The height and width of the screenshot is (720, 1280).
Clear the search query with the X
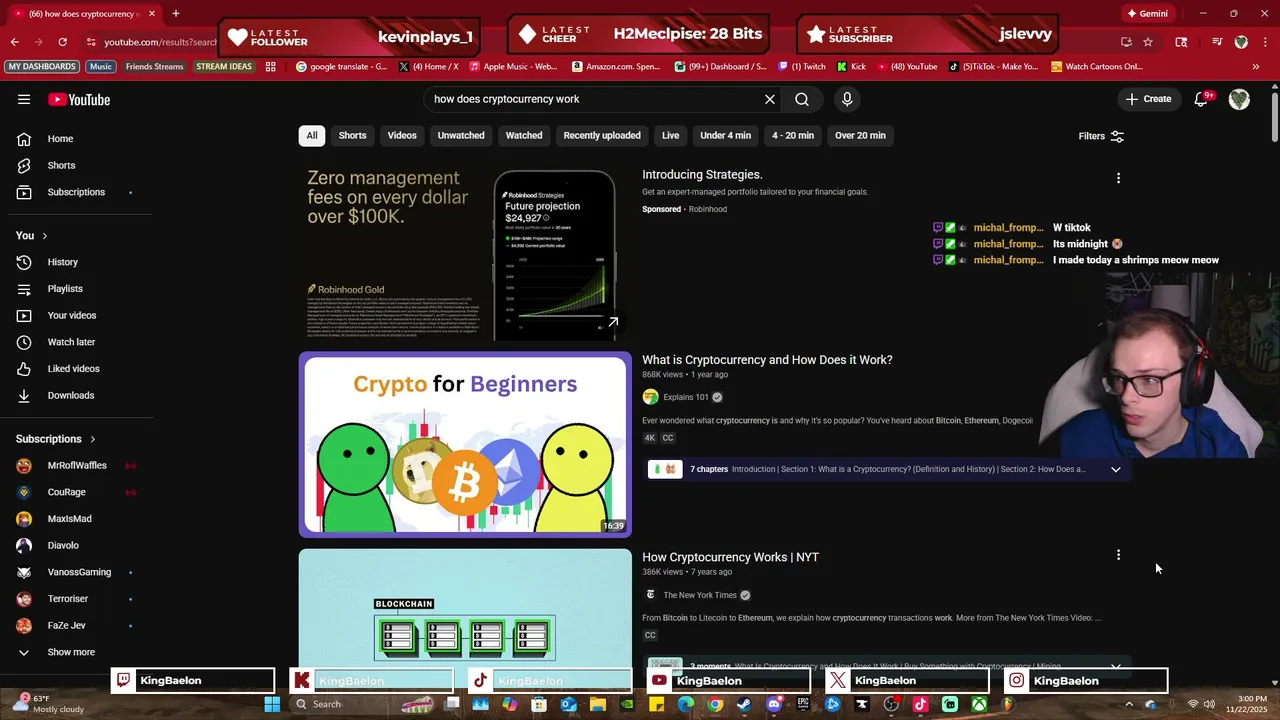[x=770, y=99]
